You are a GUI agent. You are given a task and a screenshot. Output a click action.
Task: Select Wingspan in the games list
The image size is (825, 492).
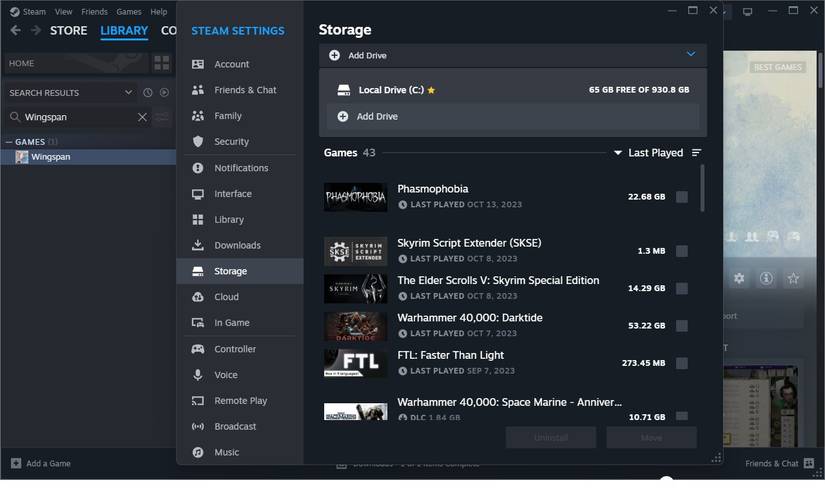pos(50,157)
